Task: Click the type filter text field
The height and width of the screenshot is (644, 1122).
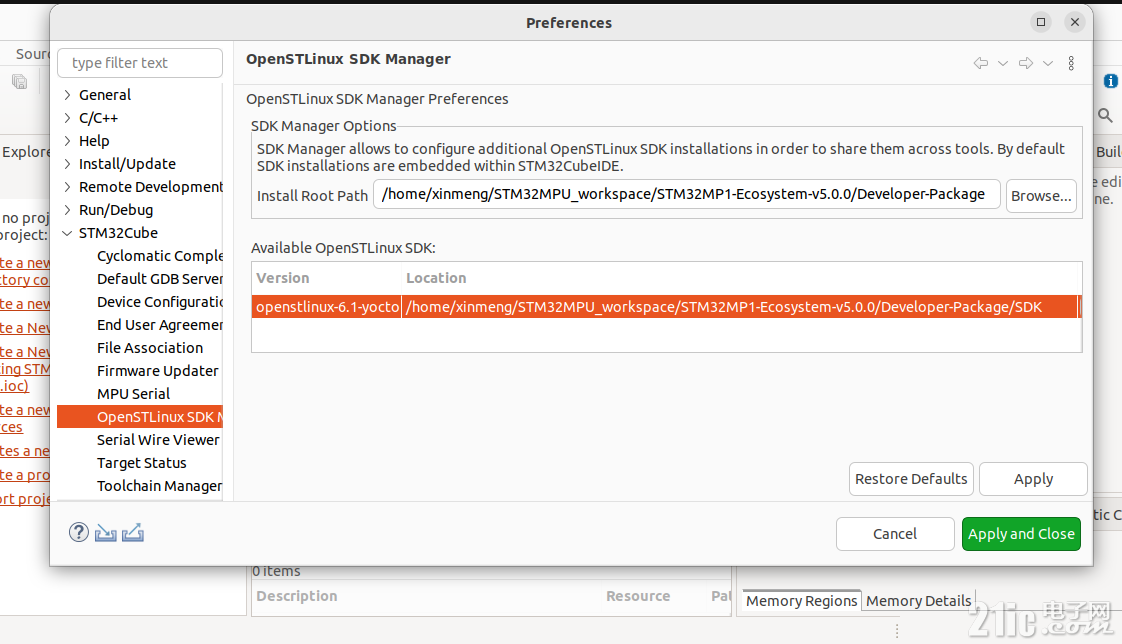Action: coord(140,63)
